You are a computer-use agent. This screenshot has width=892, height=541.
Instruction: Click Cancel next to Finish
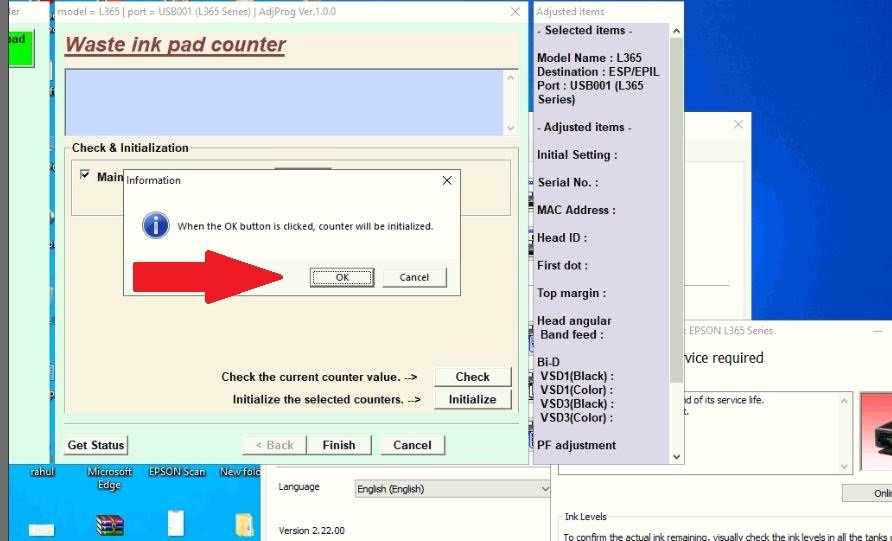412,445
